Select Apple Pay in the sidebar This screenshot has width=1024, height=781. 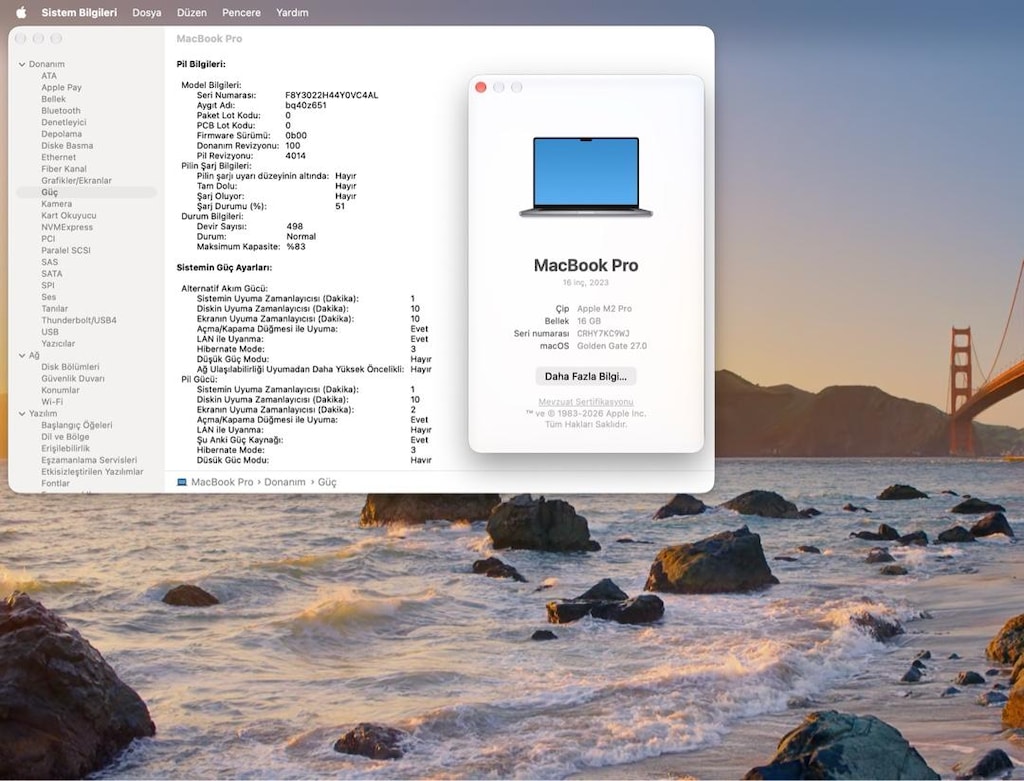pos(61,88)
